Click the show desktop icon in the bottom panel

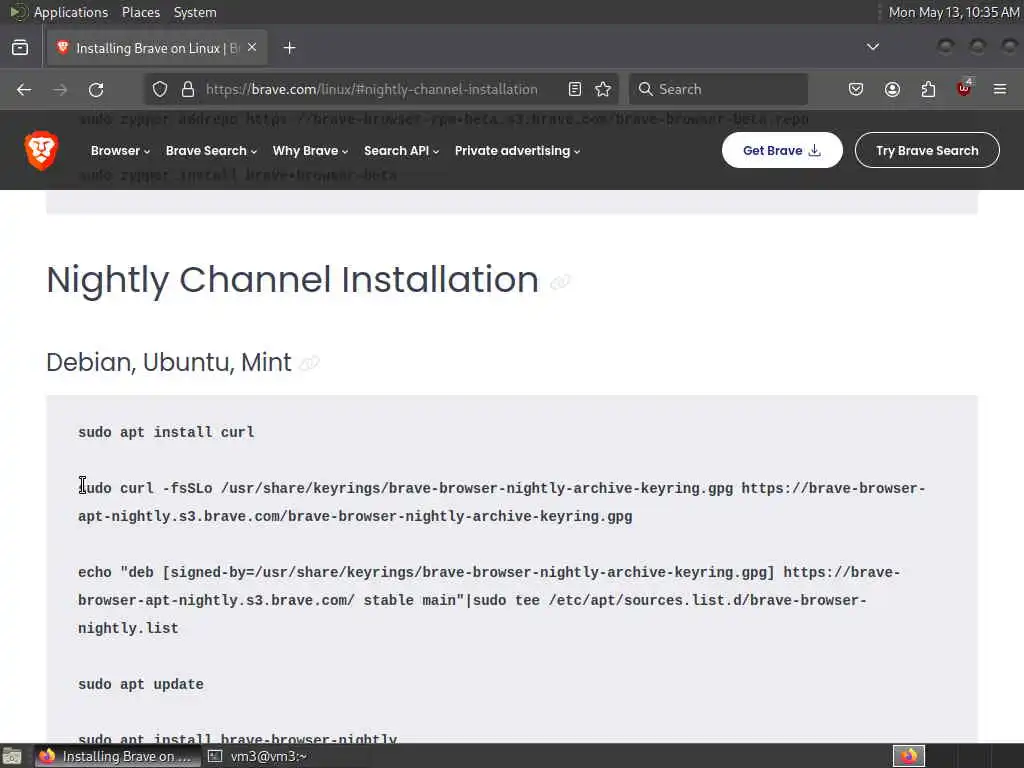pos(11,756)
